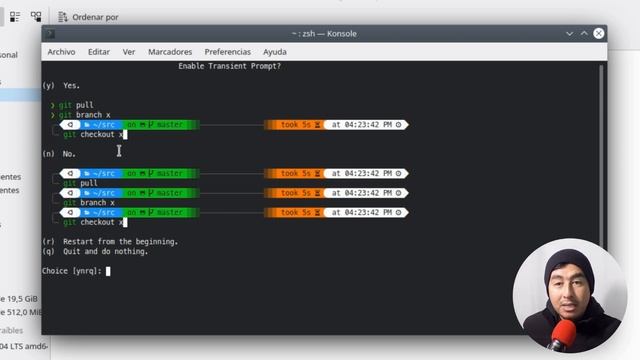Click '(q) Quit and do nothing.' text

tap(95, 251)
